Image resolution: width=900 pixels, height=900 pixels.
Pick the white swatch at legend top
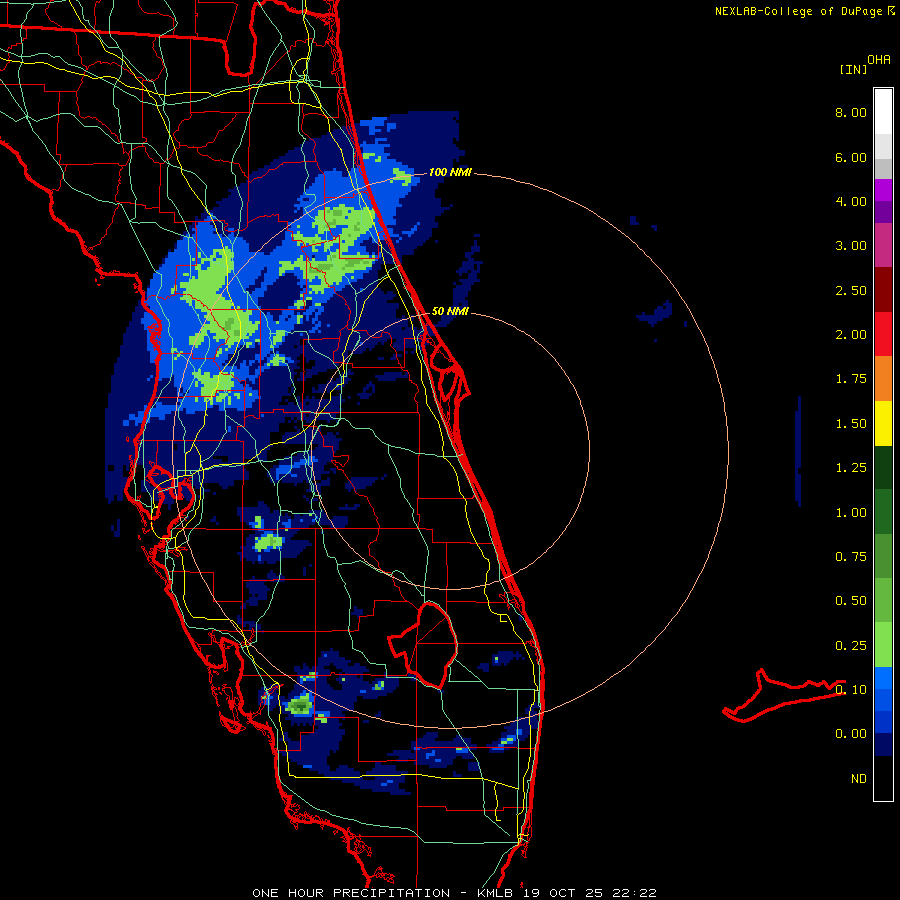click(883, 111)
